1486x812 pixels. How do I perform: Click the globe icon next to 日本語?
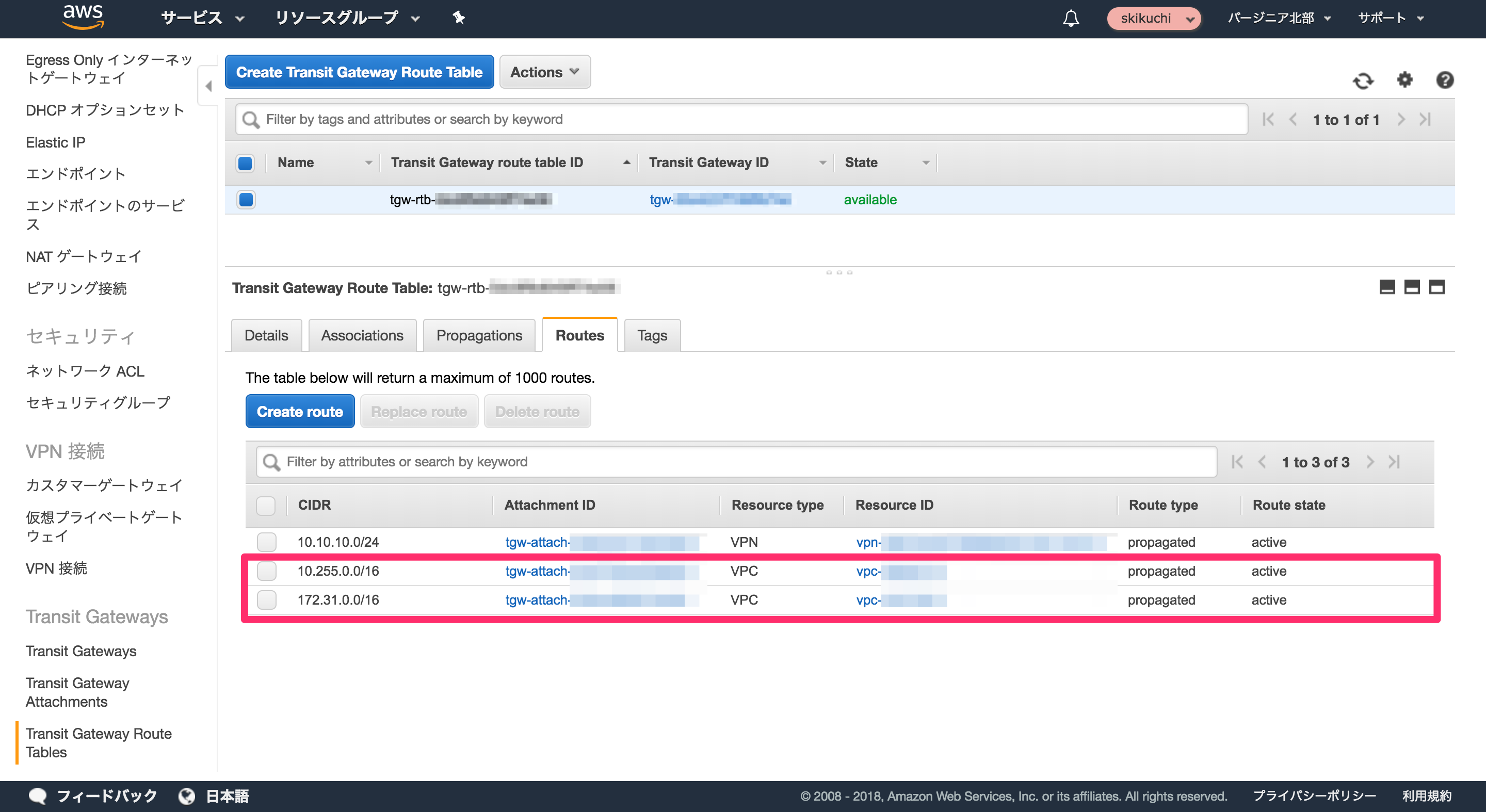(x=187, y=796)
